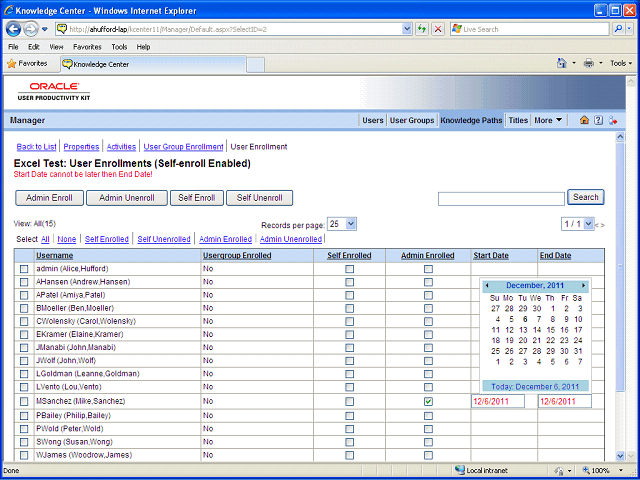The height and width of the screenshot is (480, 640).
Task: Click the browser Forward arrow button
Action: click(x=31, y=29)
